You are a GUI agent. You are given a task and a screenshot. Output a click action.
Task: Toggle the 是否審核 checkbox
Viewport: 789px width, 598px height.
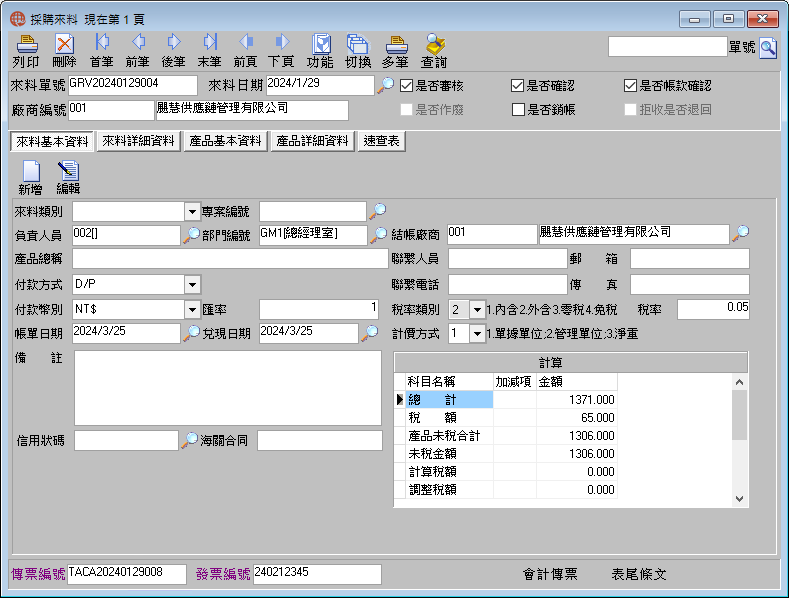coord(407,86)
